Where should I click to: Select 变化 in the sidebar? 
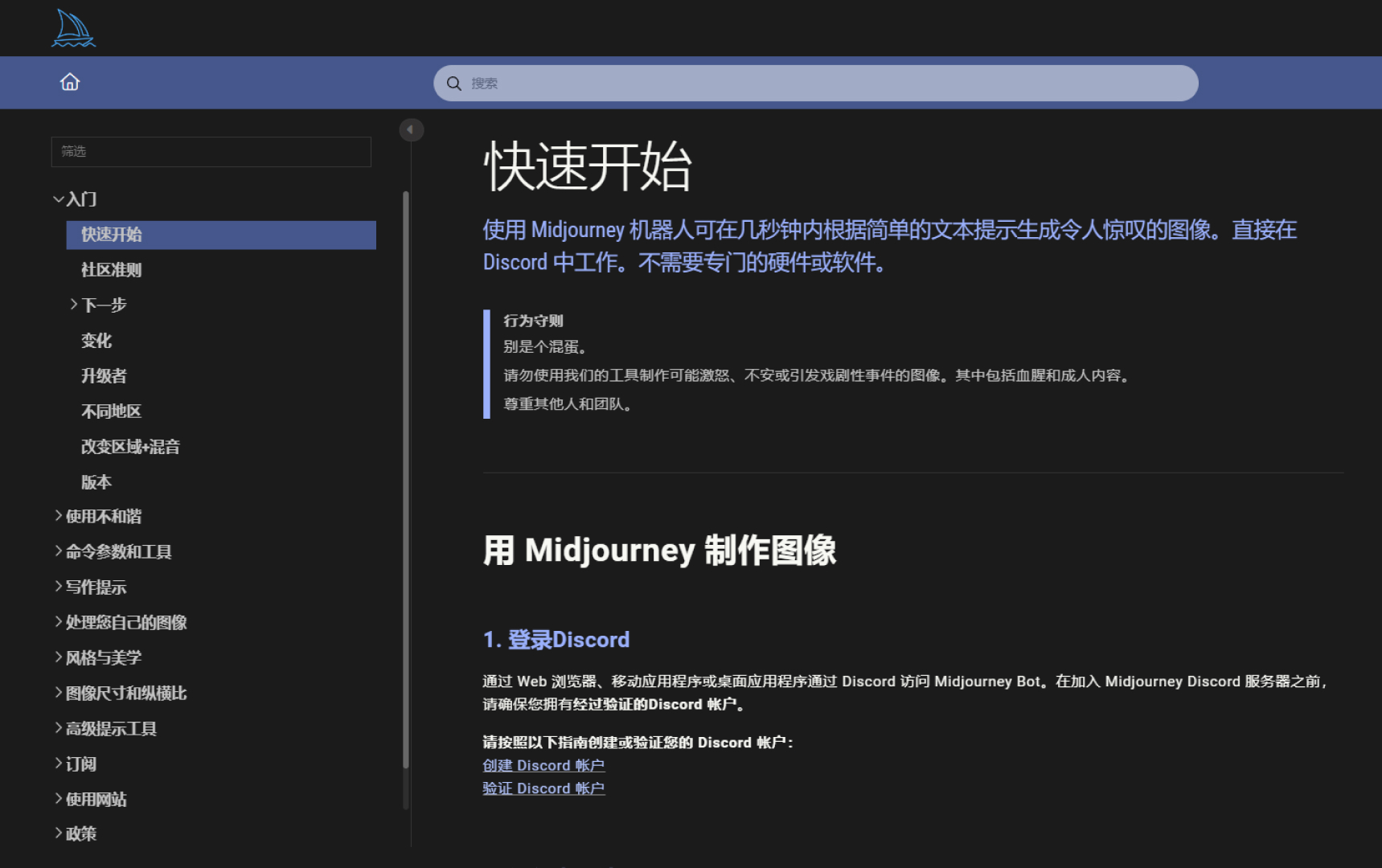pyautogui.click(x=96, y=340)
